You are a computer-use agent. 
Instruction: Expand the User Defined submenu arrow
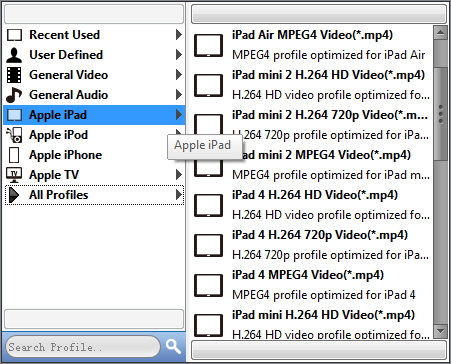[x=179, y=55]
